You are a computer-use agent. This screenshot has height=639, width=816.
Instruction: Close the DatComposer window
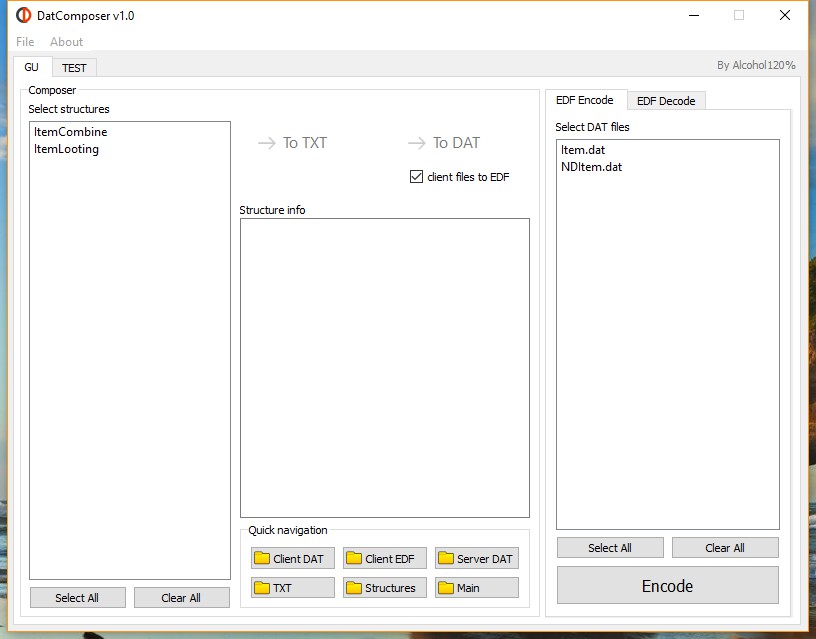pos(785,16)
